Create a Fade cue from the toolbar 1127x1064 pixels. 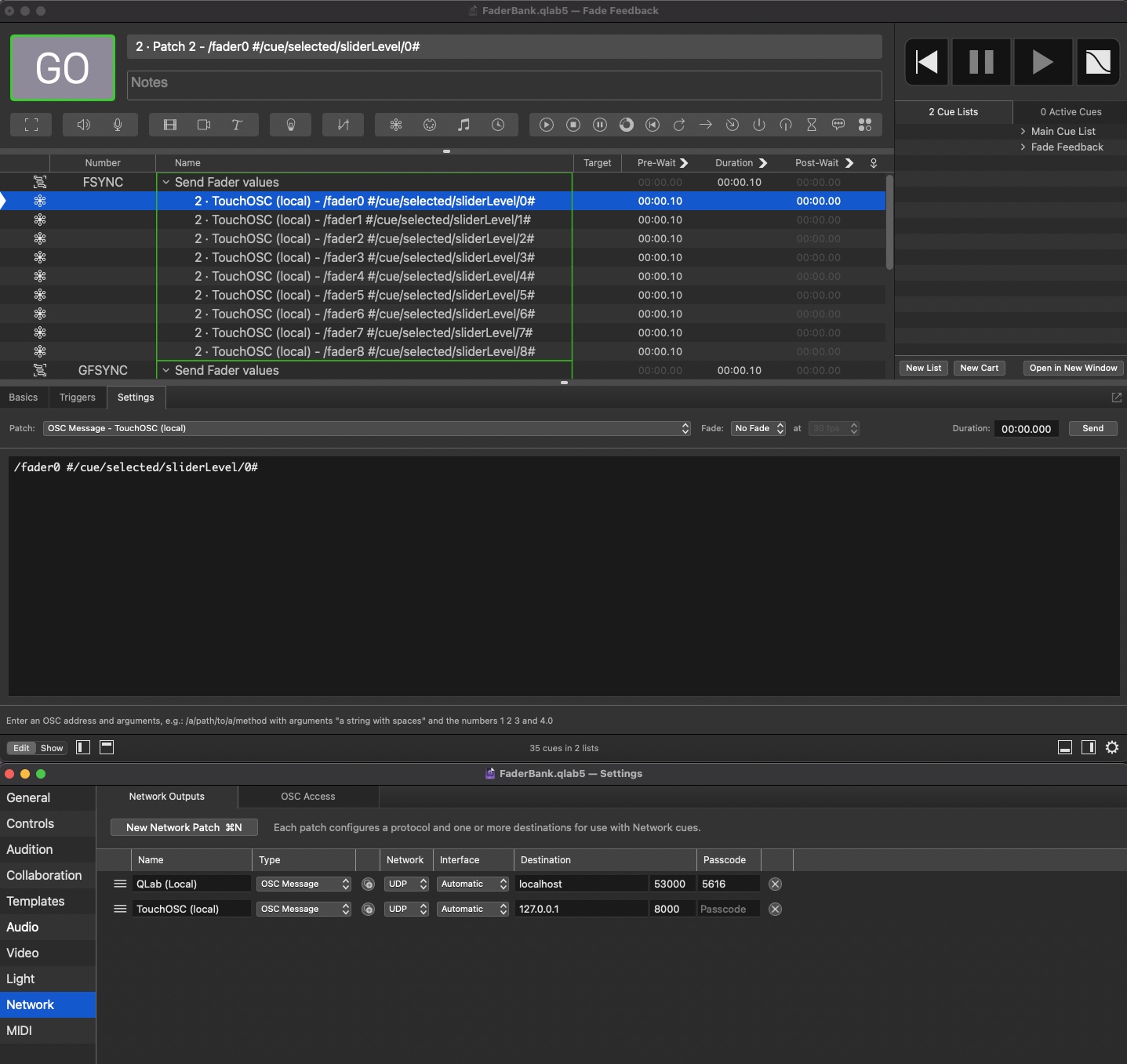pos(343,125)
